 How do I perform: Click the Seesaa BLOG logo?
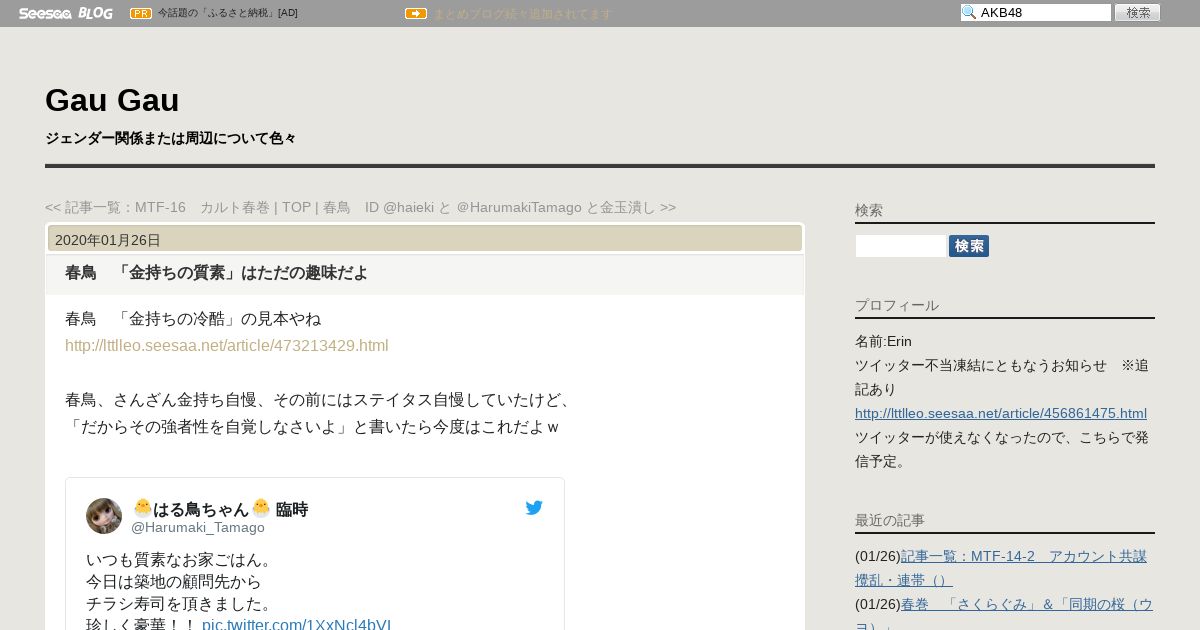click(66, 13)
